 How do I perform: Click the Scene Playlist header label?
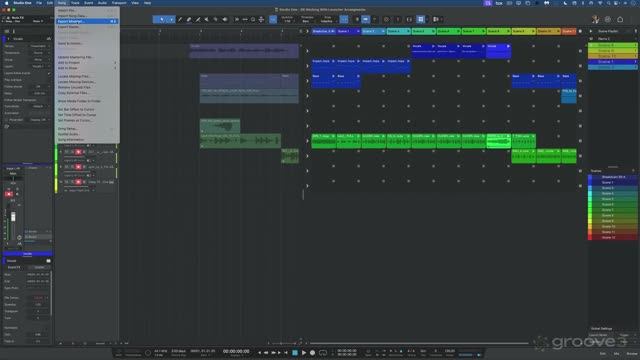tap(608, 31)
